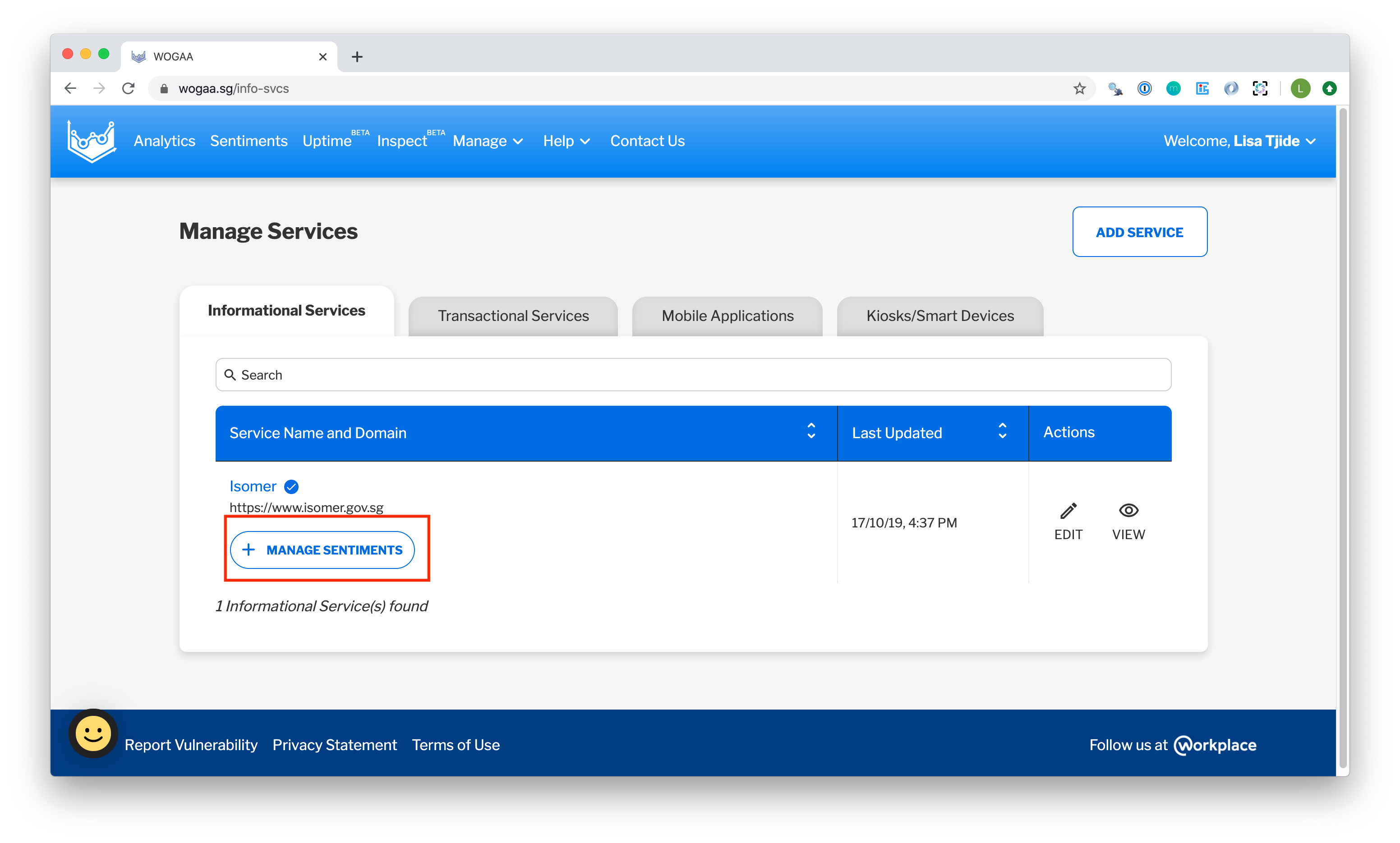Expand the Help dropdown menu
The image size is (1400, 843).
point(566,141)
